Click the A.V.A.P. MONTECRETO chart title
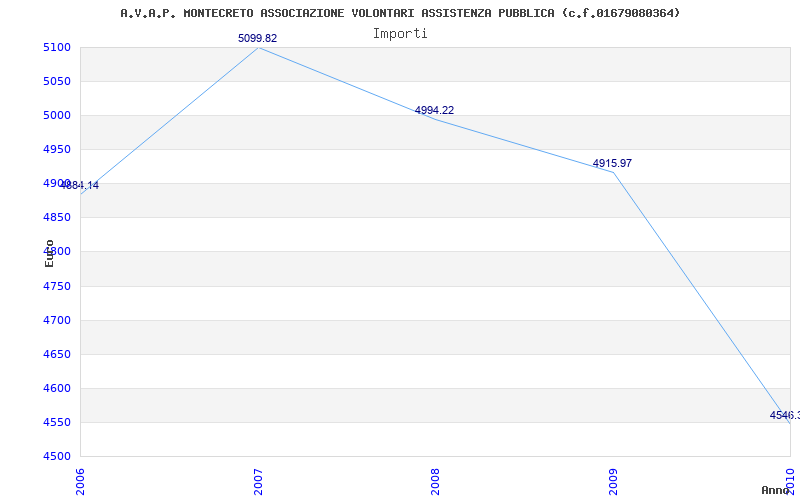 point(401,13)
